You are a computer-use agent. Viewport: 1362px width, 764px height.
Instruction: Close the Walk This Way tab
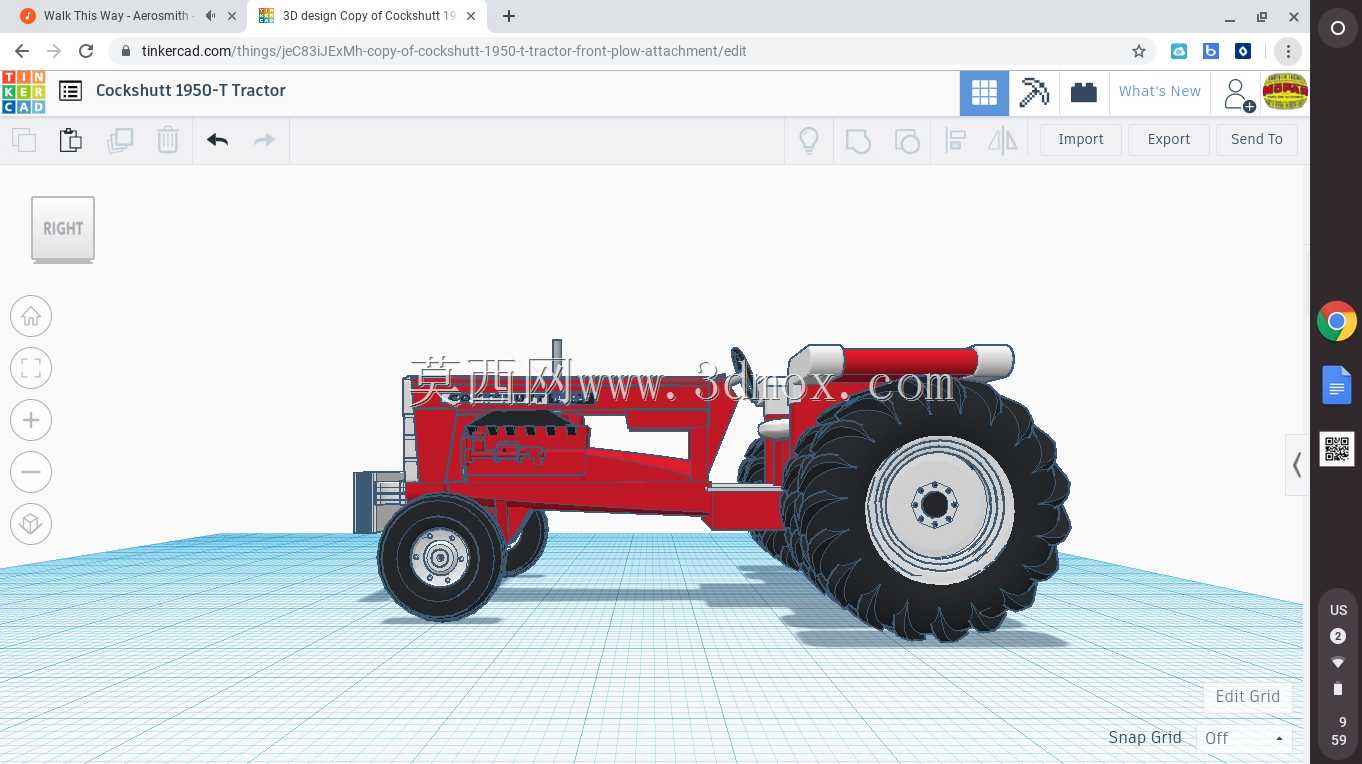tap(232, 16)
